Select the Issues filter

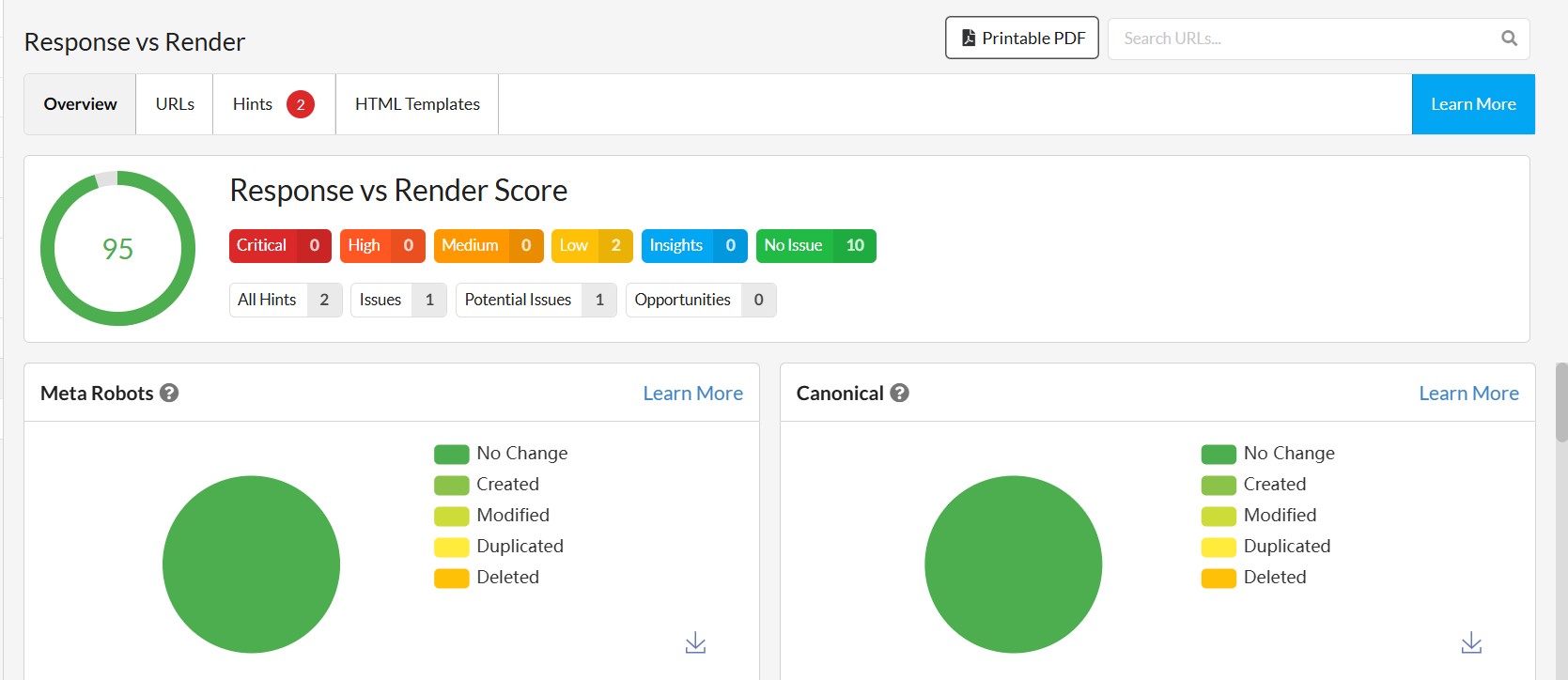tap(398, 300)
